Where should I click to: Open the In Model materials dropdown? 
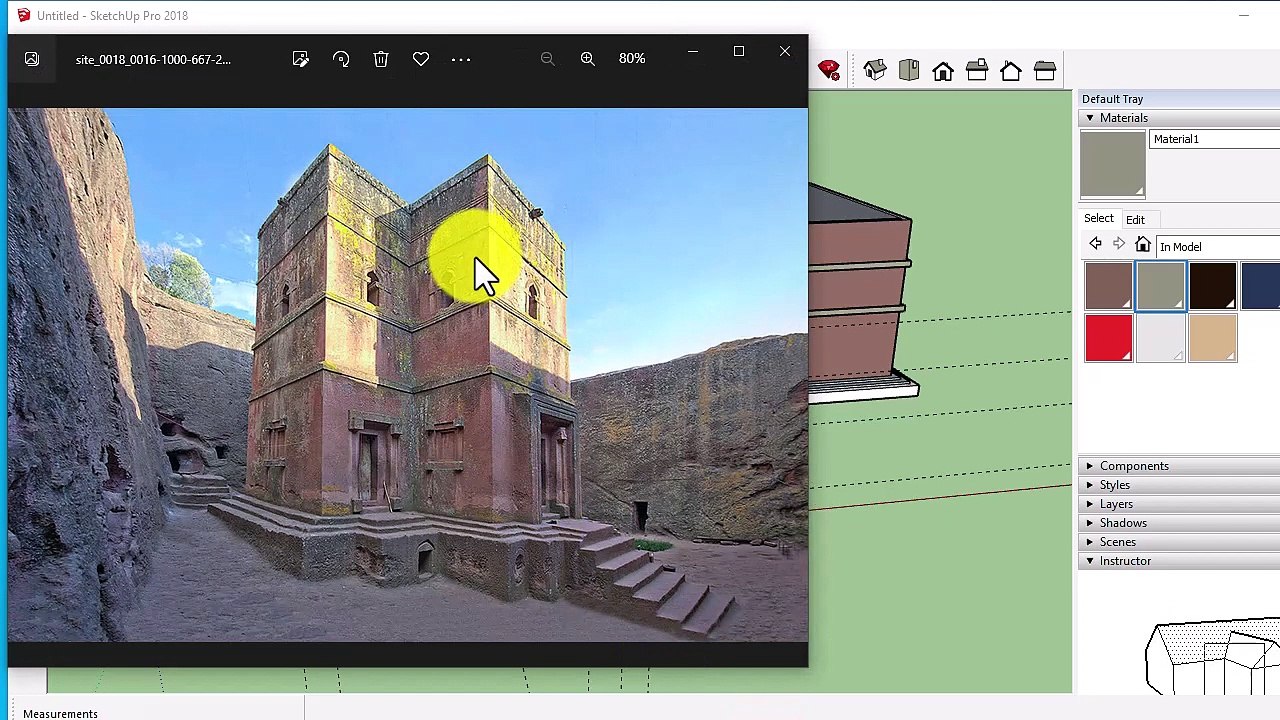(x=1218, y=247)
